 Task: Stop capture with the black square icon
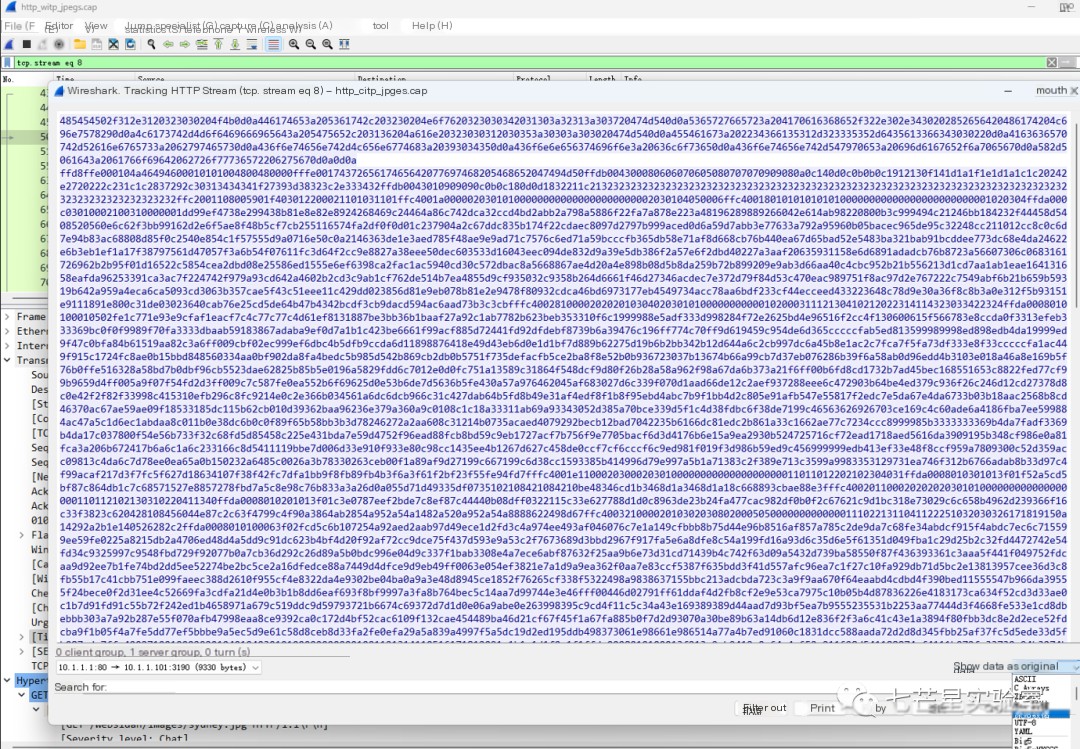[x=26, y=44]
